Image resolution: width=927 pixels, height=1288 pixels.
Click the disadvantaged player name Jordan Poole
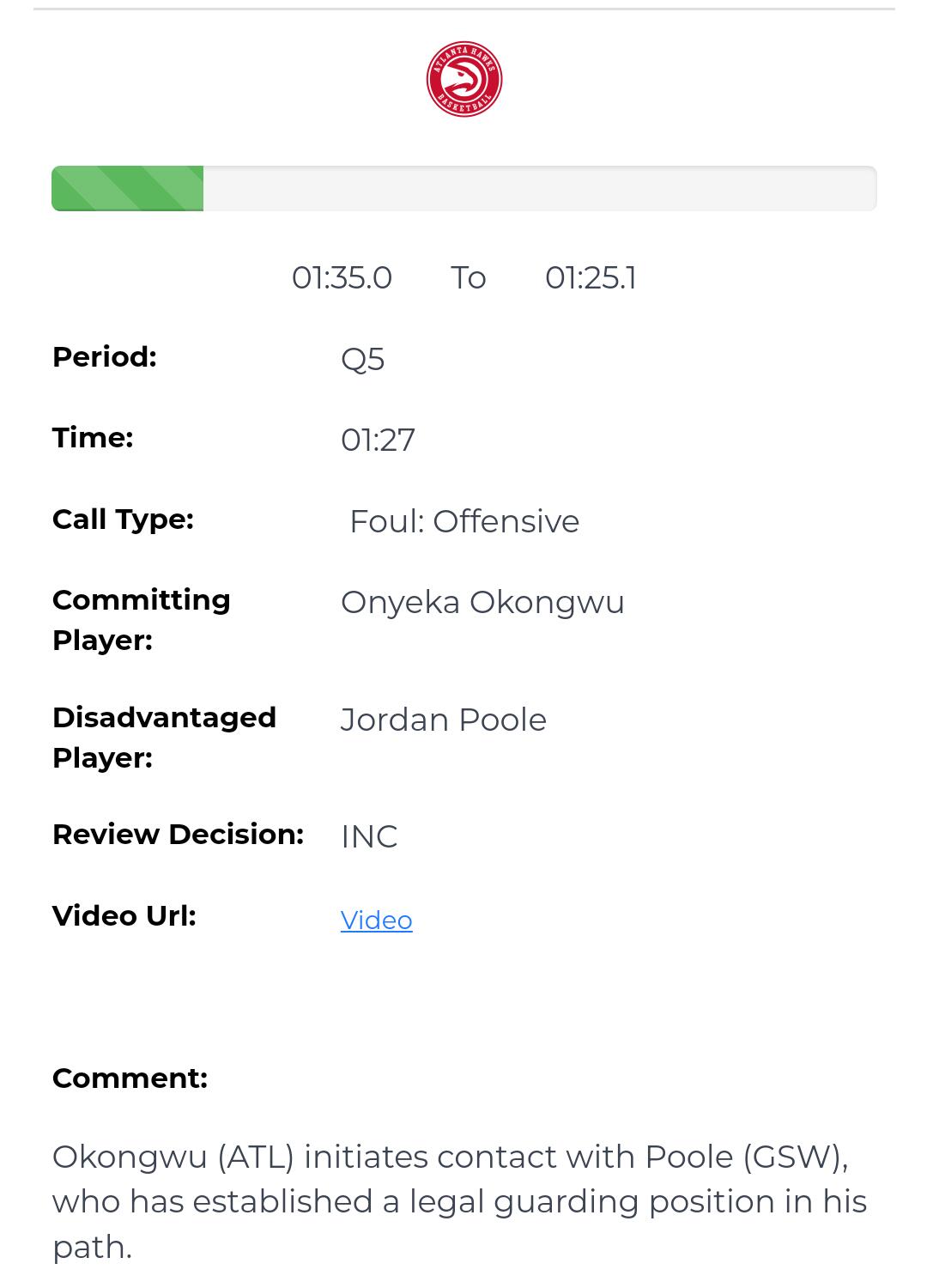(443, 720)
